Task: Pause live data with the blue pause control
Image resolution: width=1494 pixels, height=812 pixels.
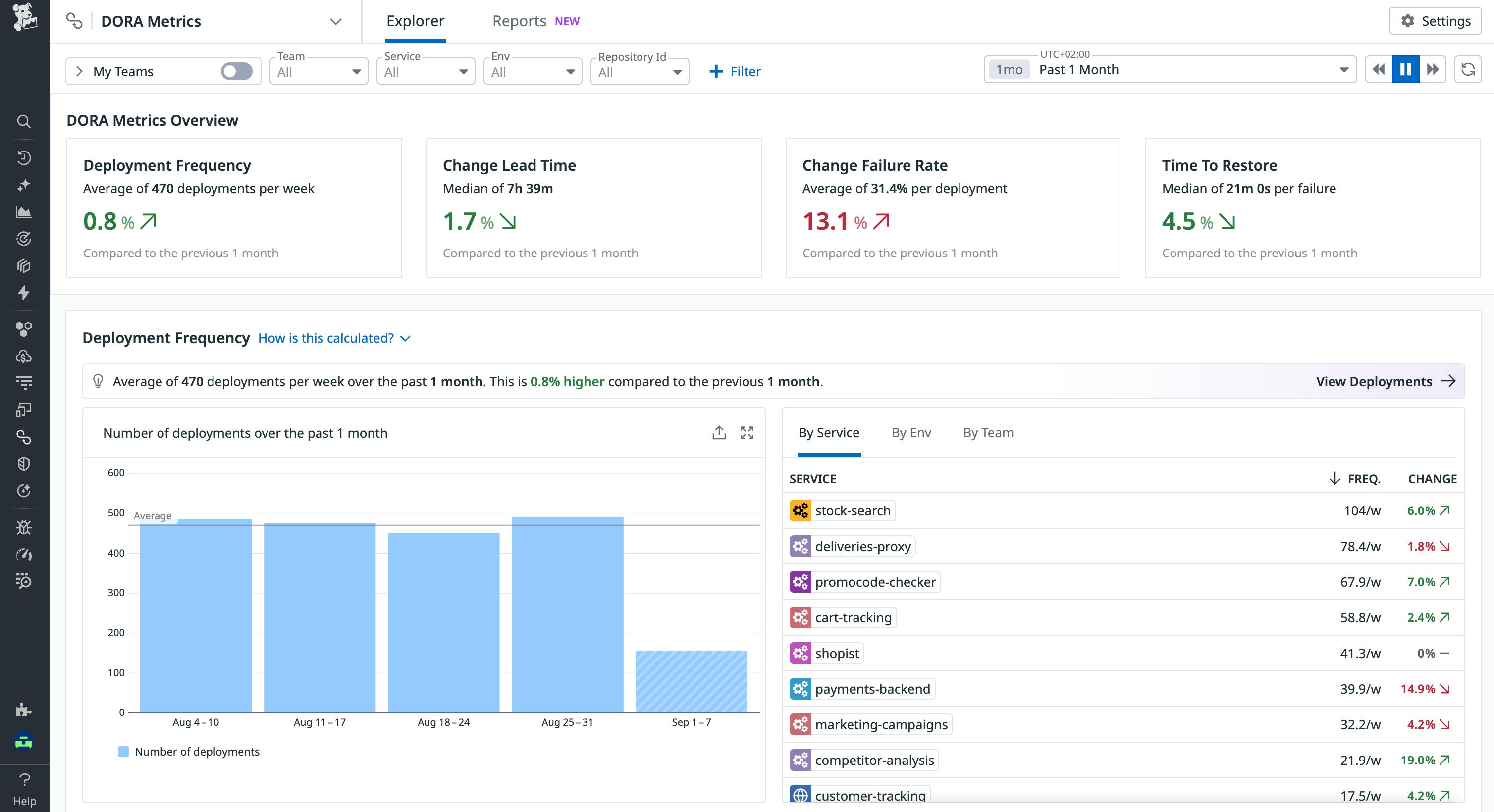Action: click(x=1405, y=69)
